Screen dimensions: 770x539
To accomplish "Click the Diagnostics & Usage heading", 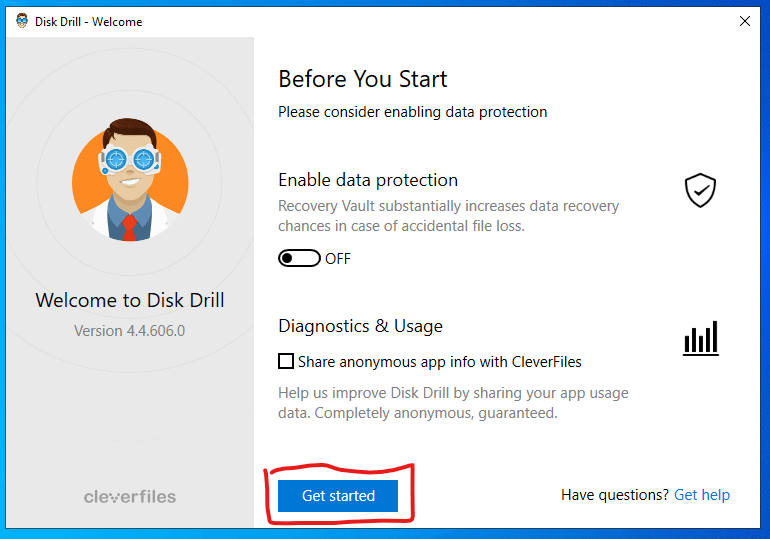I will coord(360,326).
